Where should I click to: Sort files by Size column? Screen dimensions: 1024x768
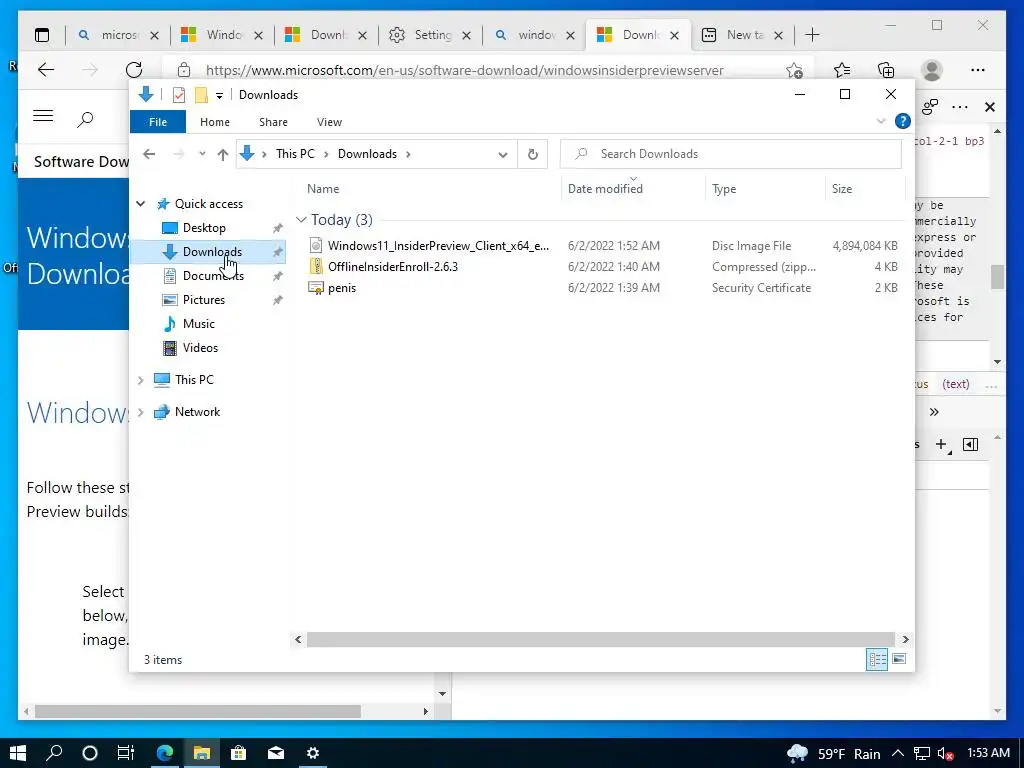click(841, 189)
